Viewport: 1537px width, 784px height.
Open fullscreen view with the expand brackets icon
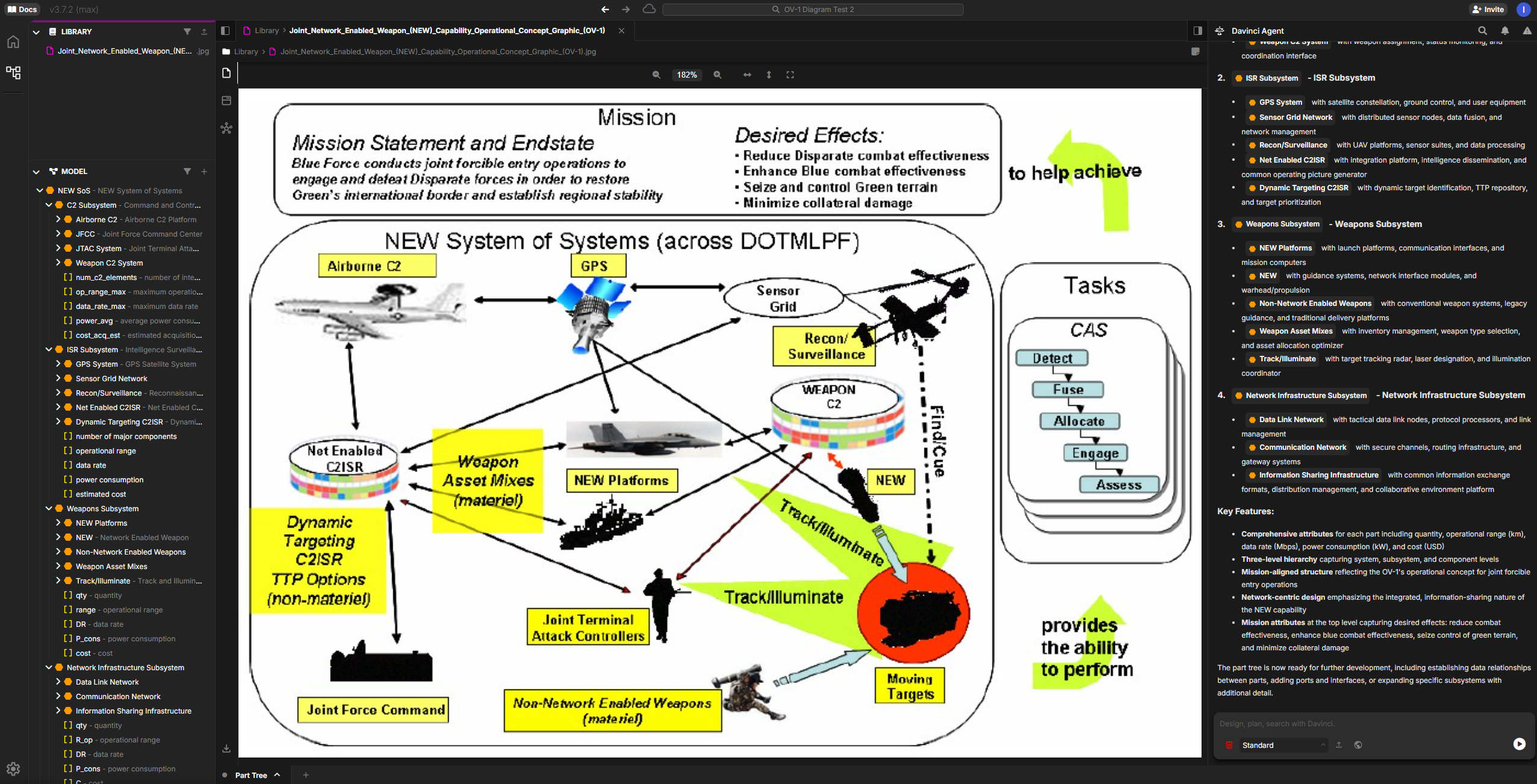[790, 75]
